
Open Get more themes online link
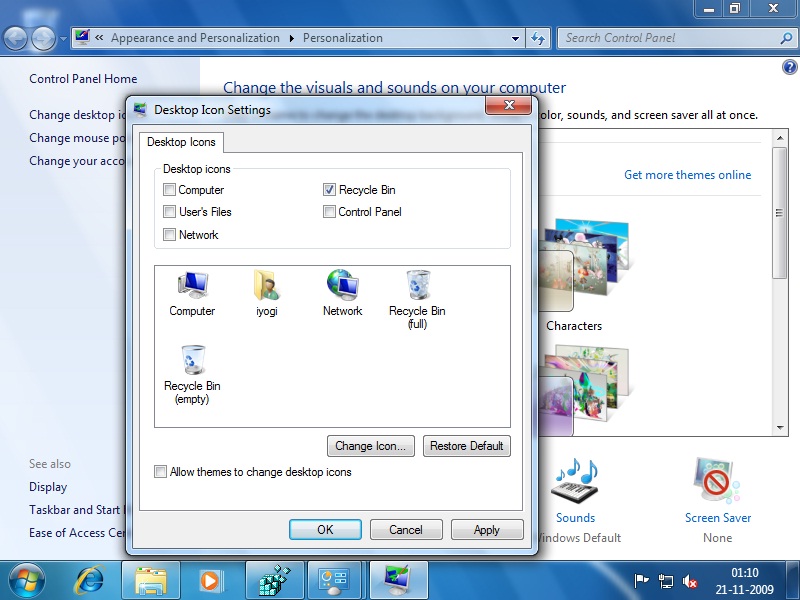coord(687,175)
